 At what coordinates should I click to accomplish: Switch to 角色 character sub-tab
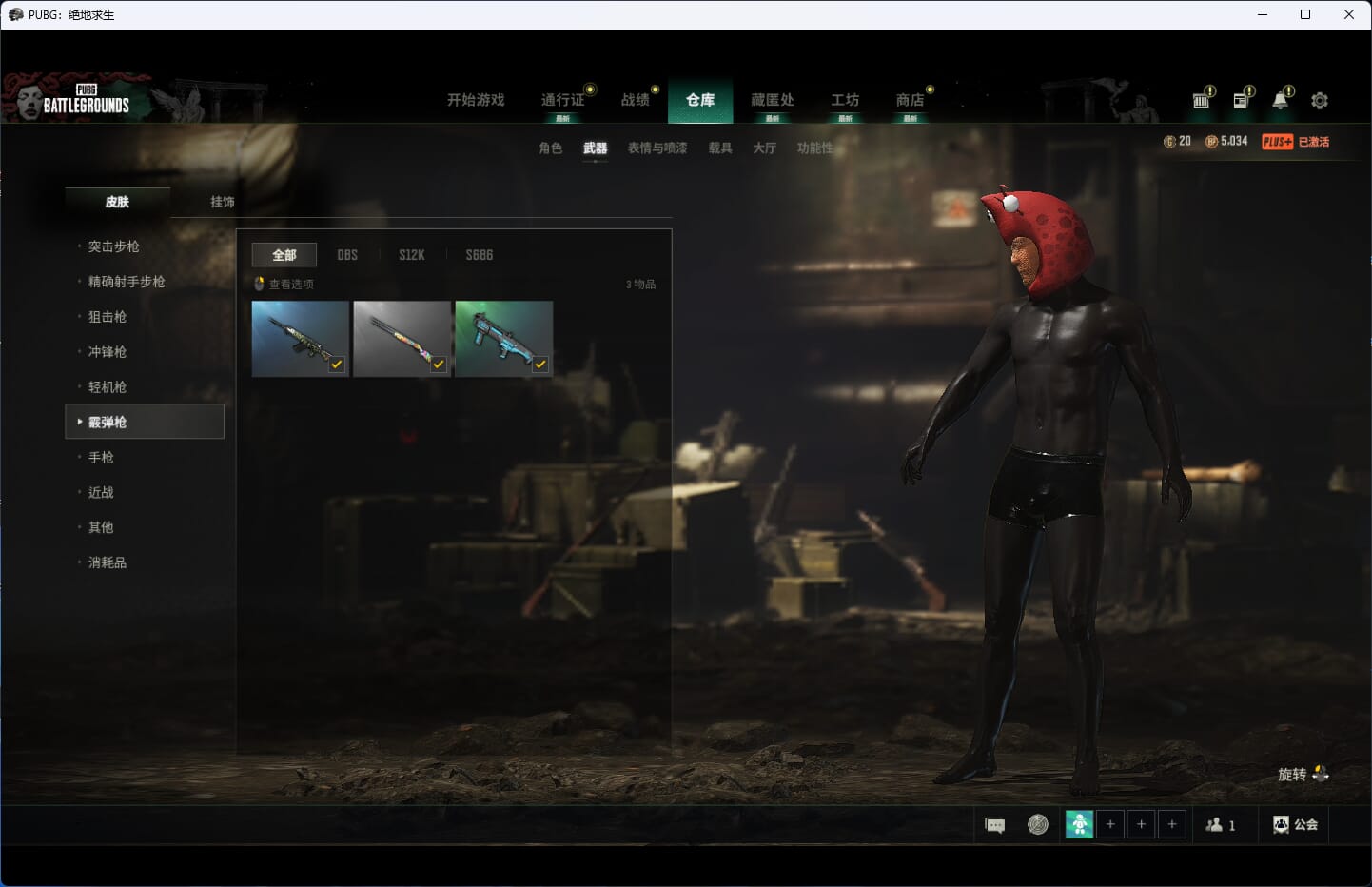[x=550, y=148]
